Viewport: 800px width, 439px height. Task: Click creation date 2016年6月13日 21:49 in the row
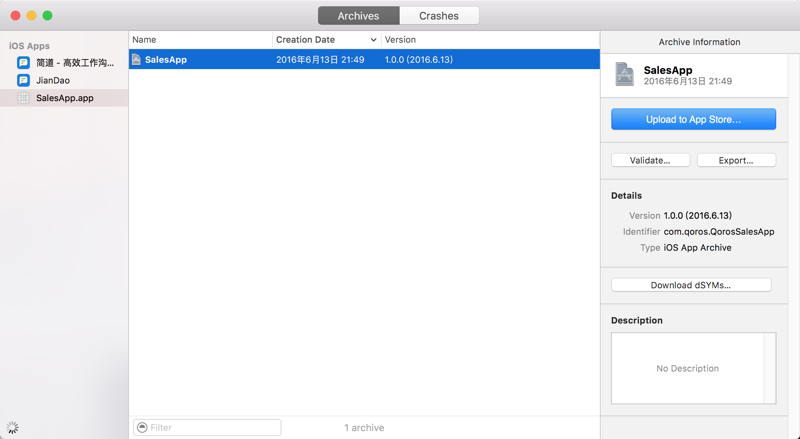pyautogui.click(x=320, y=60)
